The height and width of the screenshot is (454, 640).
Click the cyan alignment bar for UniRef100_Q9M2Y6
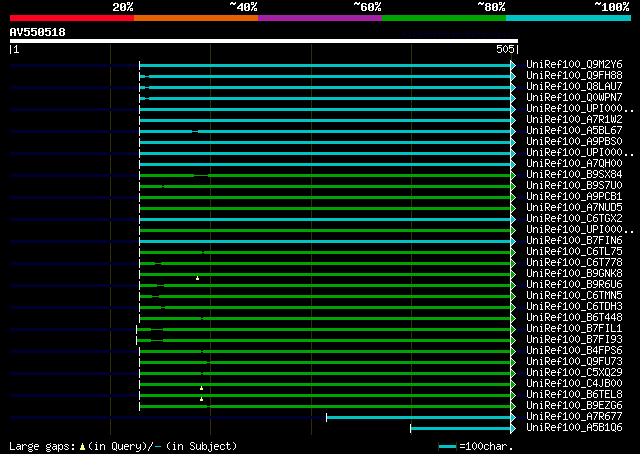point(325,65)
